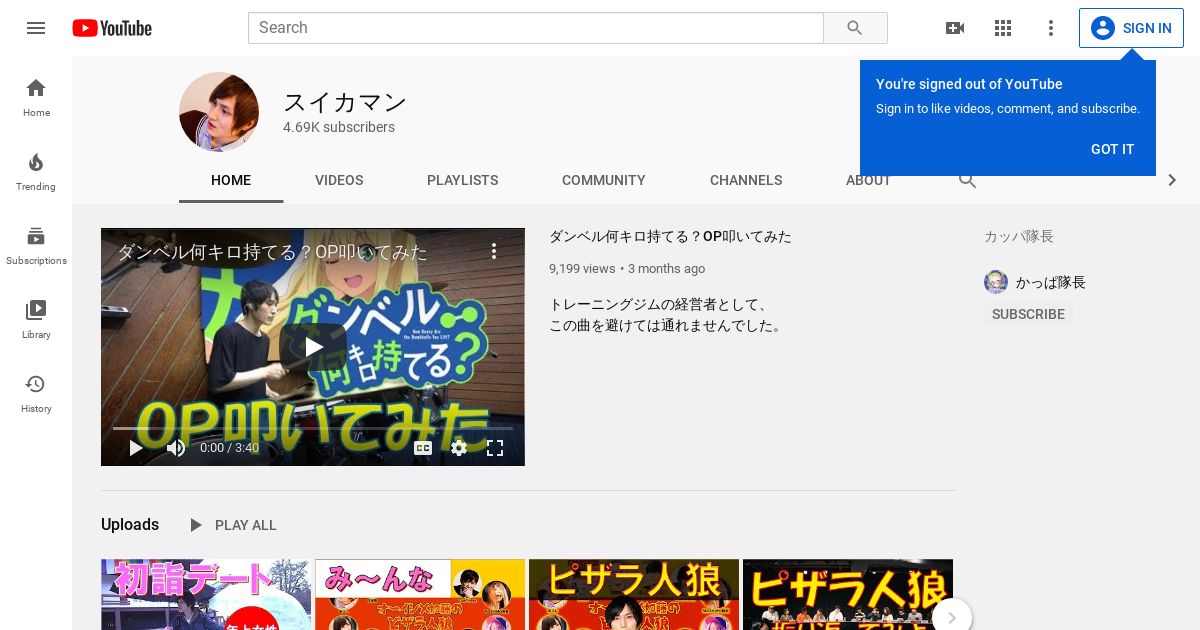Play the featured video with center button
The image size is (1200, 630).
313,347
